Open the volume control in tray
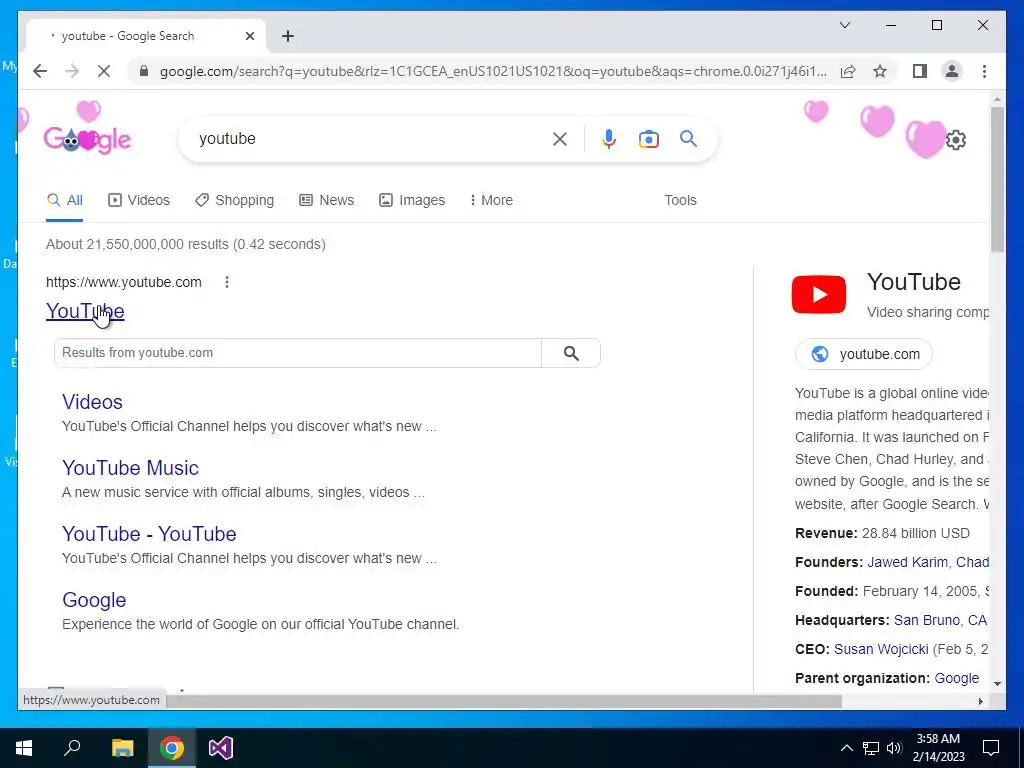 [x=894, y=748]
